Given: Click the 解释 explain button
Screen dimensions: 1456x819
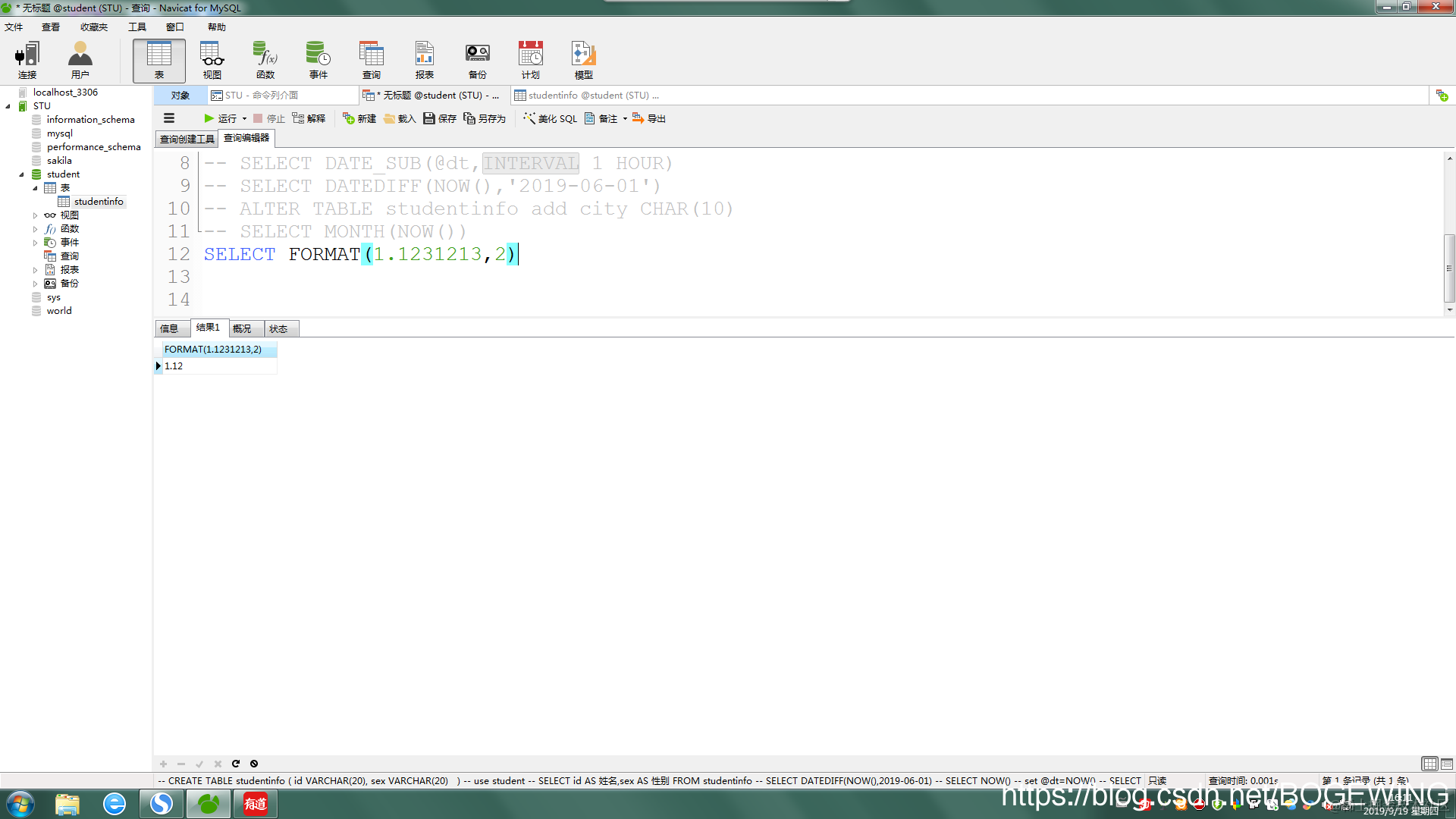Looking at the screenshot, I should coord(309,118).
